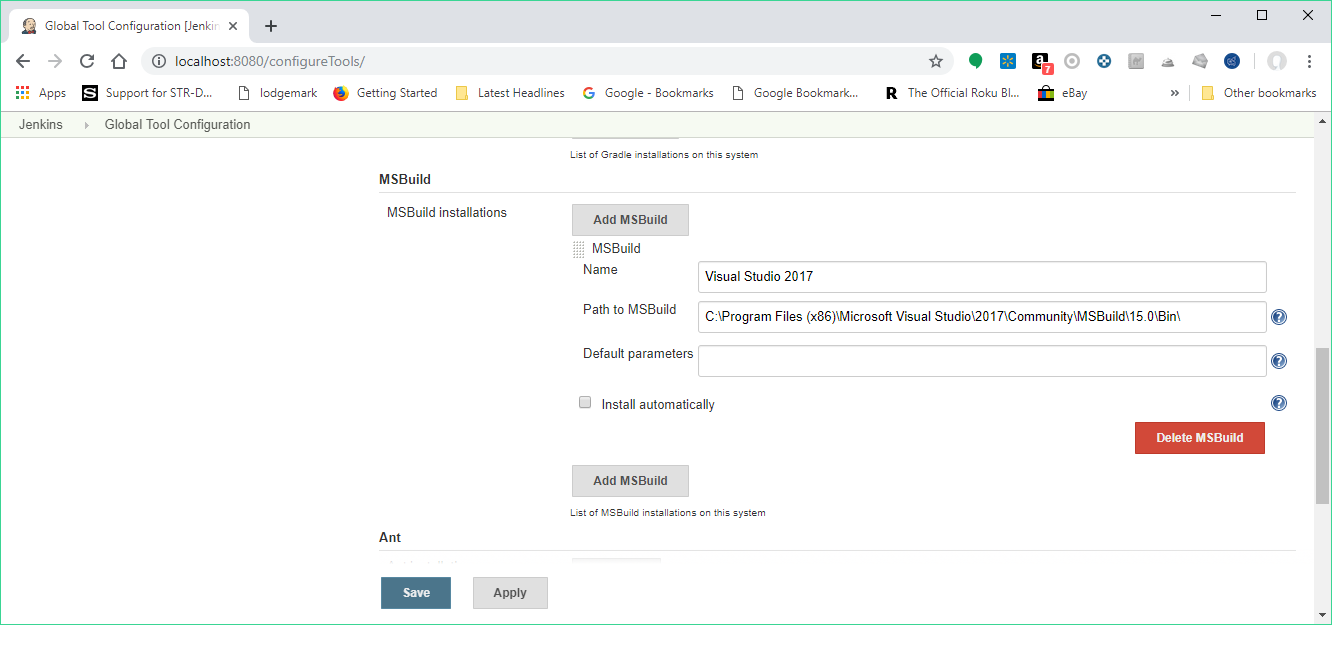Click the Apply button

pos(510,593)
